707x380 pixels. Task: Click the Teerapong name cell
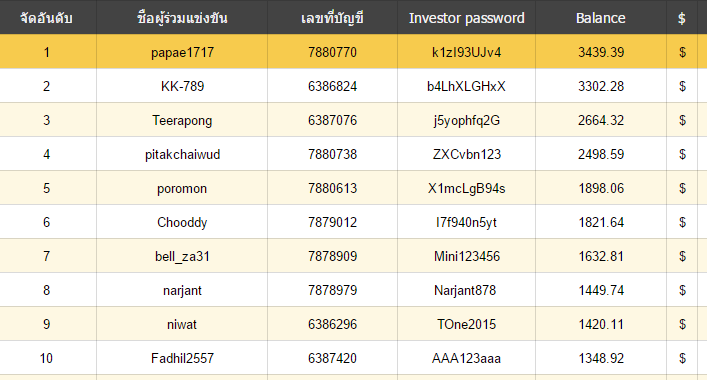182,120
